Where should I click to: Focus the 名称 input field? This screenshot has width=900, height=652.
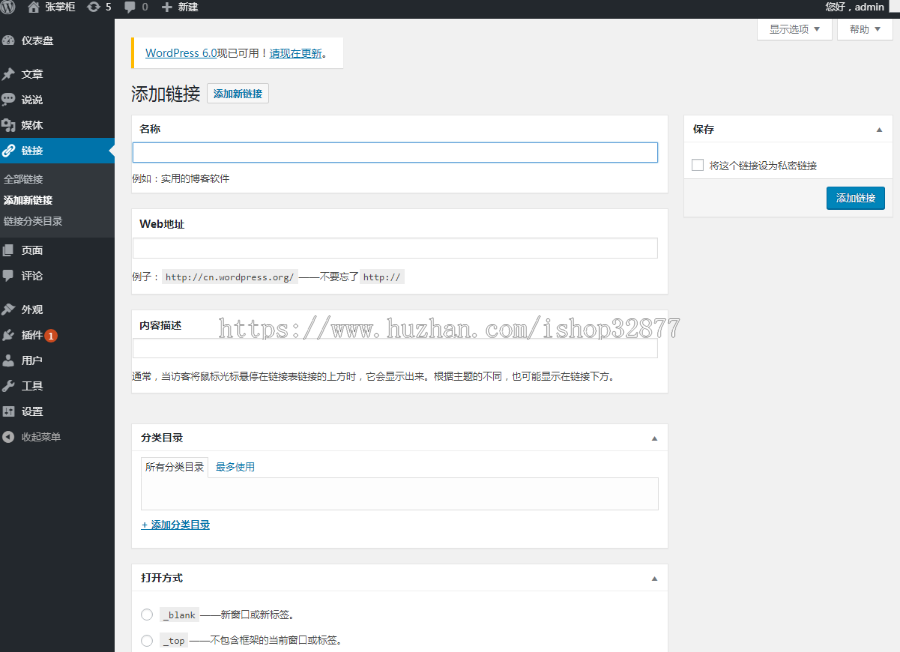click(x=395, y=153)
